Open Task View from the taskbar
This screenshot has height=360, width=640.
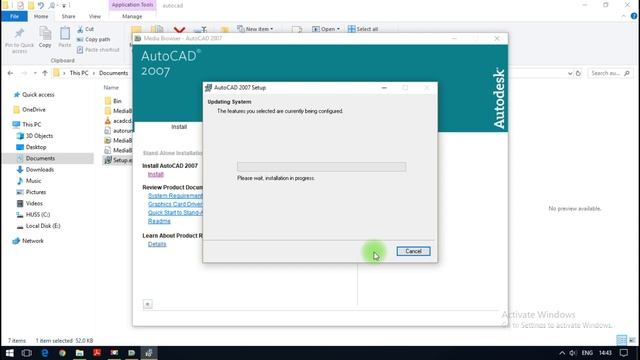(27, 353)
